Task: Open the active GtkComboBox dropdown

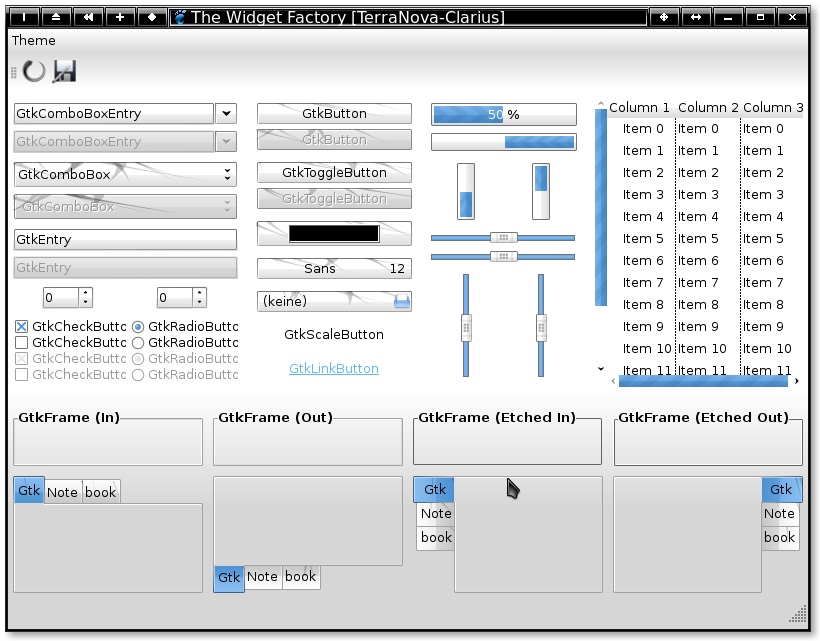Action: (x=125, y=175)
